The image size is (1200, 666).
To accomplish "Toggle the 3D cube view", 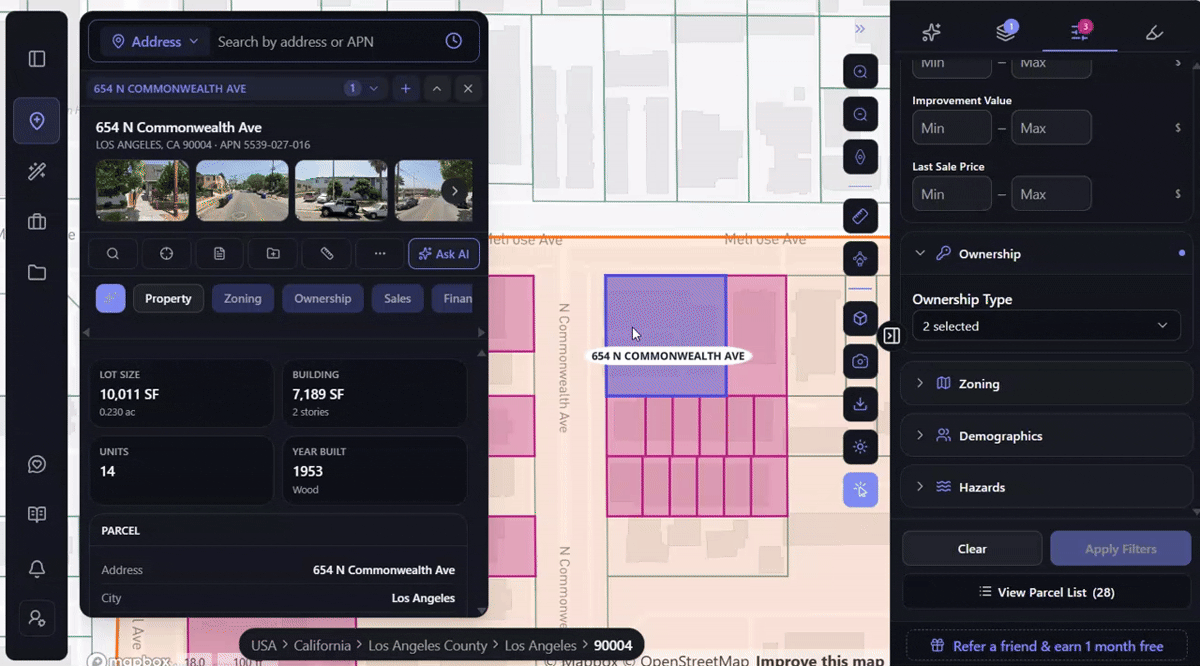I will pyautogui.click(x=860, y=319).
